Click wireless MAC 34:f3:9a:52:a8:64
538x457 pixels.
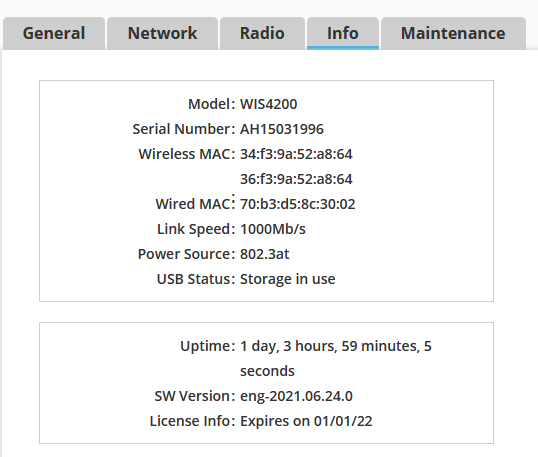pos(296,154)
